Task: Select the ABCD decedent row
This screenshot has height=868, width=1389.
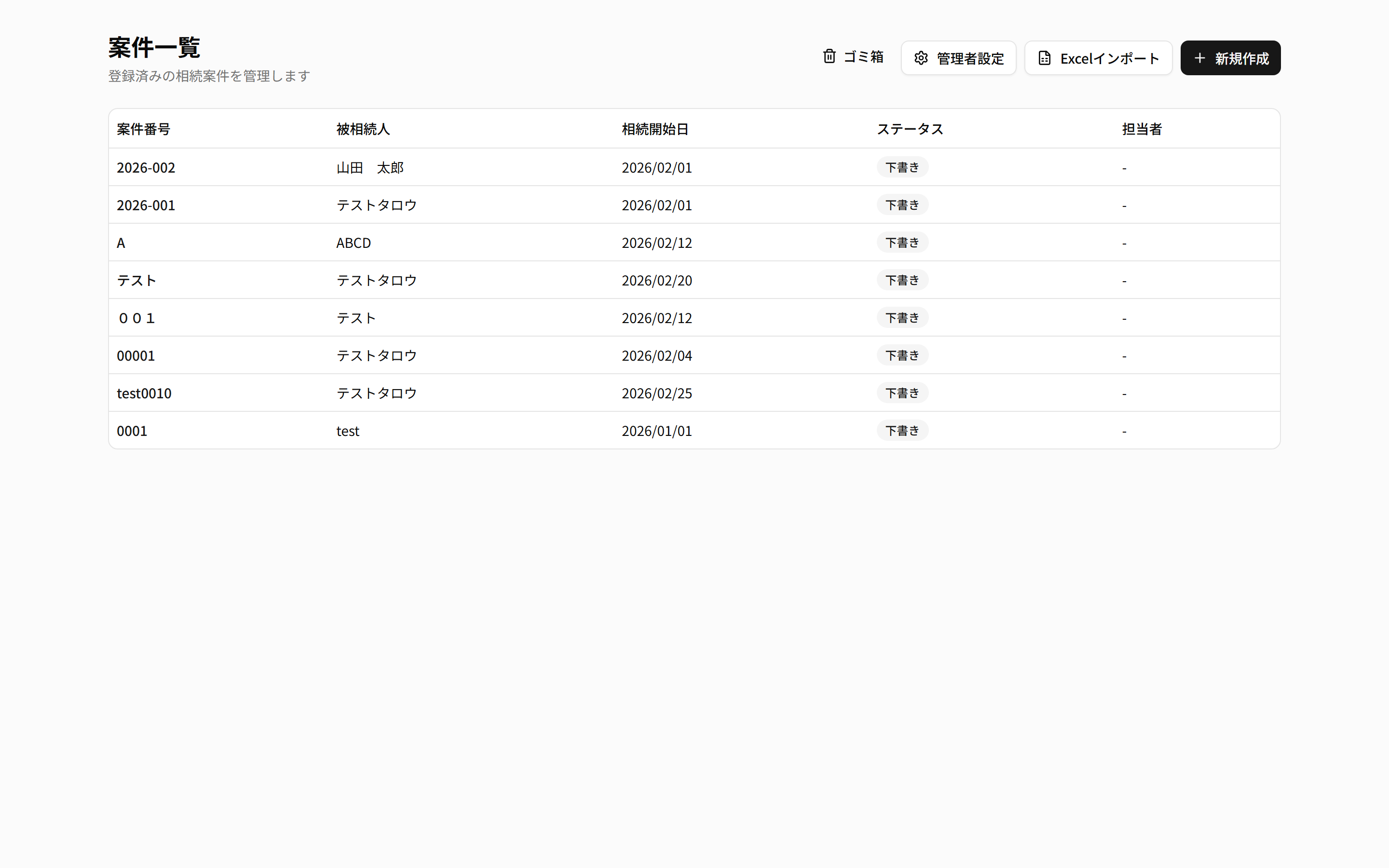Action: [354, 243]
